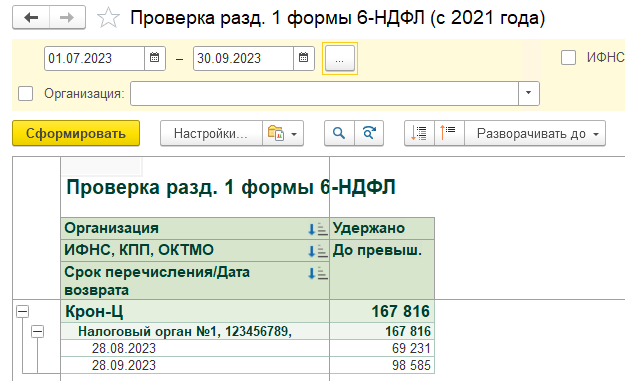Open the report variants icon menu
This screenshot has height=381, width=625.
[276, 133]
